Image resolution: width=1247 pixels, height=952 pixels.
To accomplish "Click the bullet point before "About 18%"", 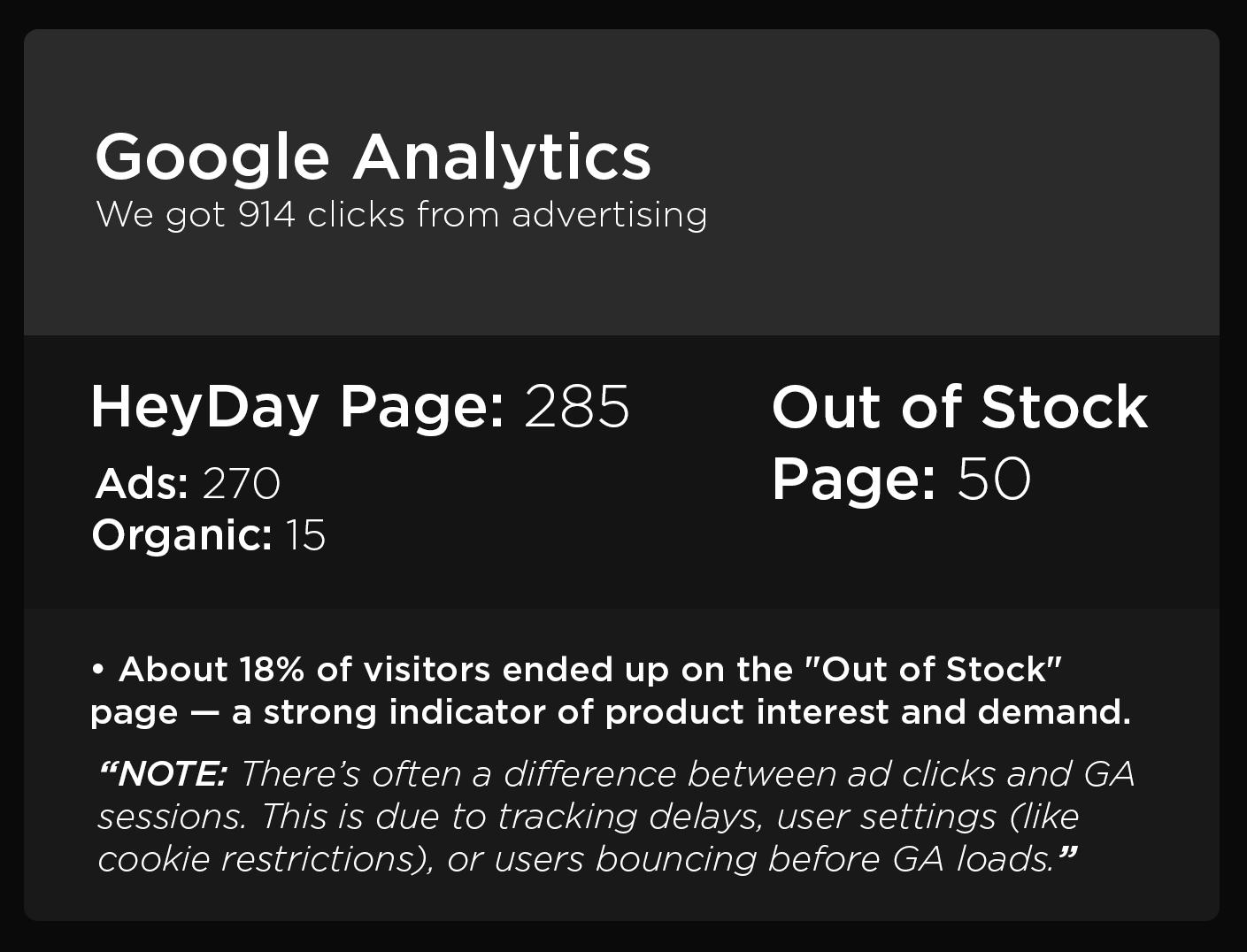I will (x=98, y=670).
